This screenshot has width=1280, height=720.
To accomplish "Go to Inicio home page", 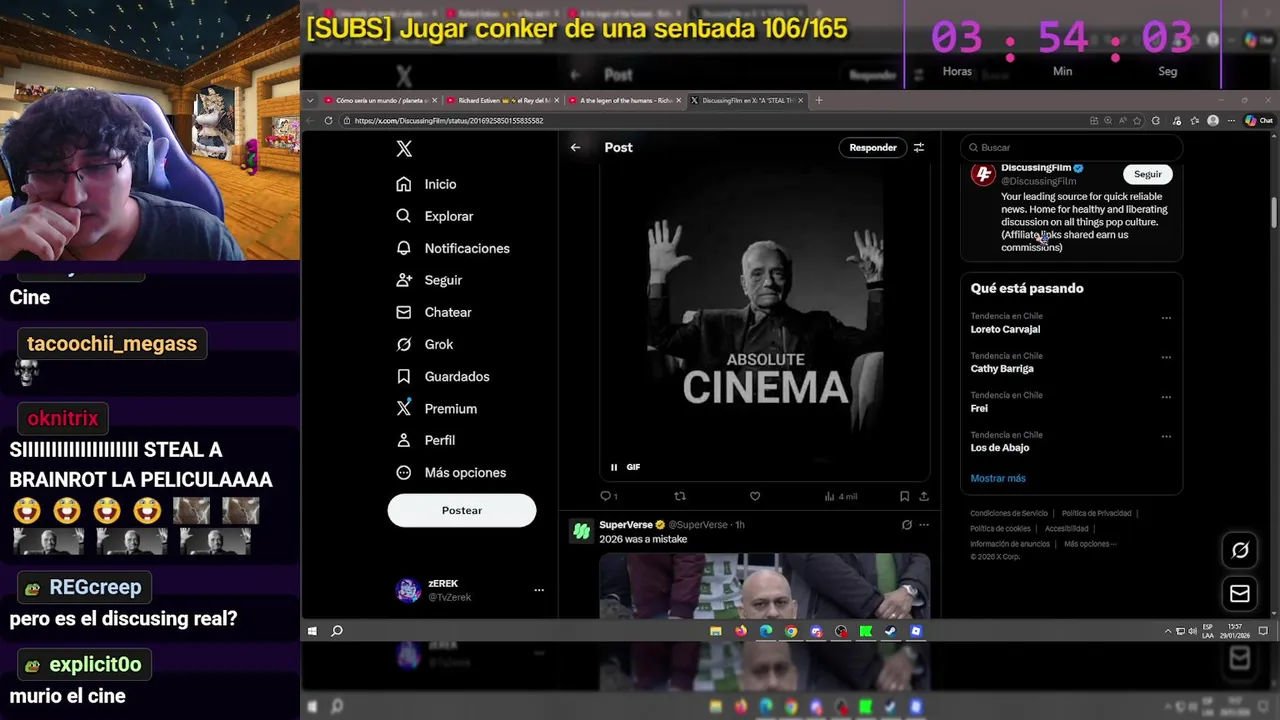I will (x=426, y=184).
